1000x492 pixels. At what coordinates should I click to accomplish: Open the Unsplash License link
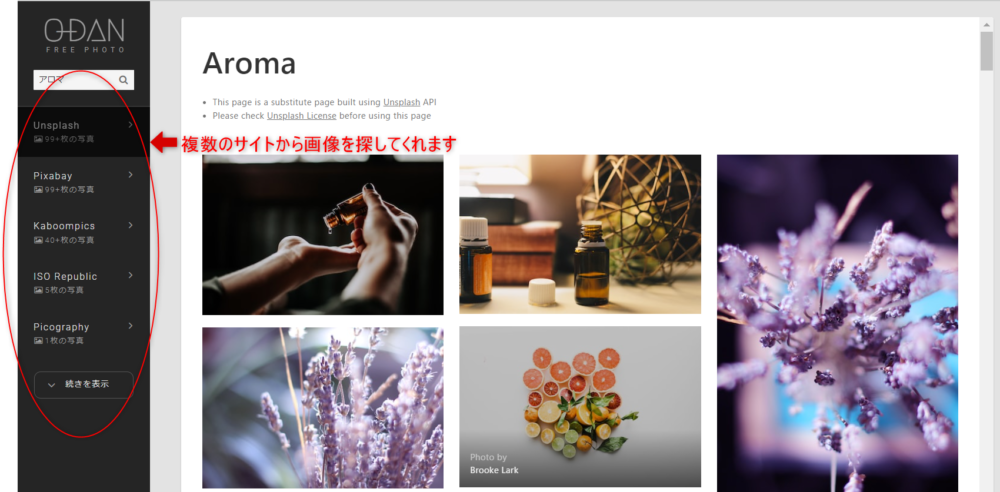pyautogui.click(x=302, y=116)
